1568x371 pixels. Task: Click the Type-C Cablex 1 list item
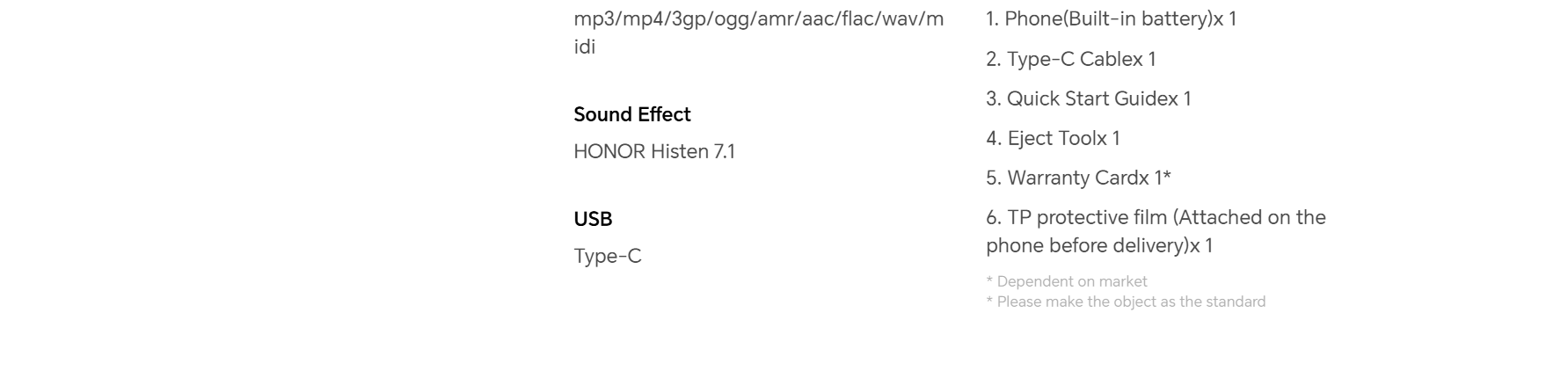(1071, 59)
